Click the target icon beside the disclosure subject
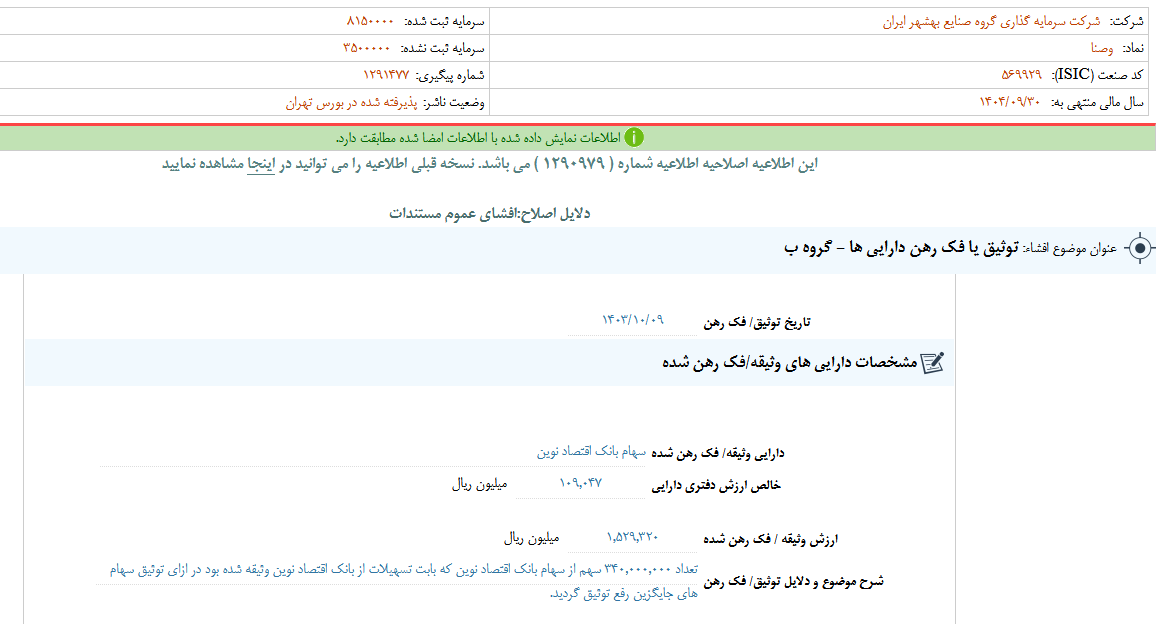1159x624 pixels. pos(1138,249)
